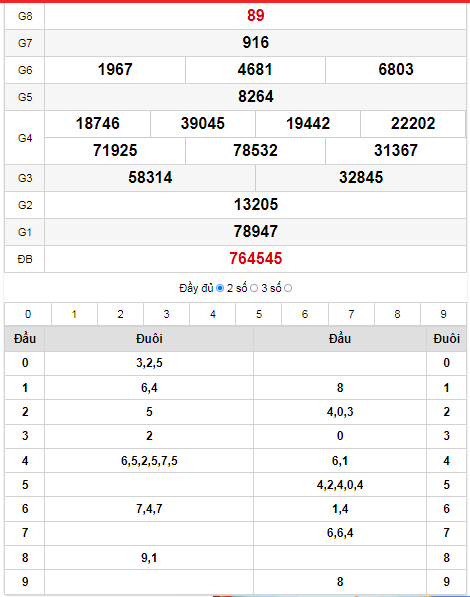Click the tail values "6,5,2,5,7,5" for head 4
The image size is (470, 597).
coord(149,461)
